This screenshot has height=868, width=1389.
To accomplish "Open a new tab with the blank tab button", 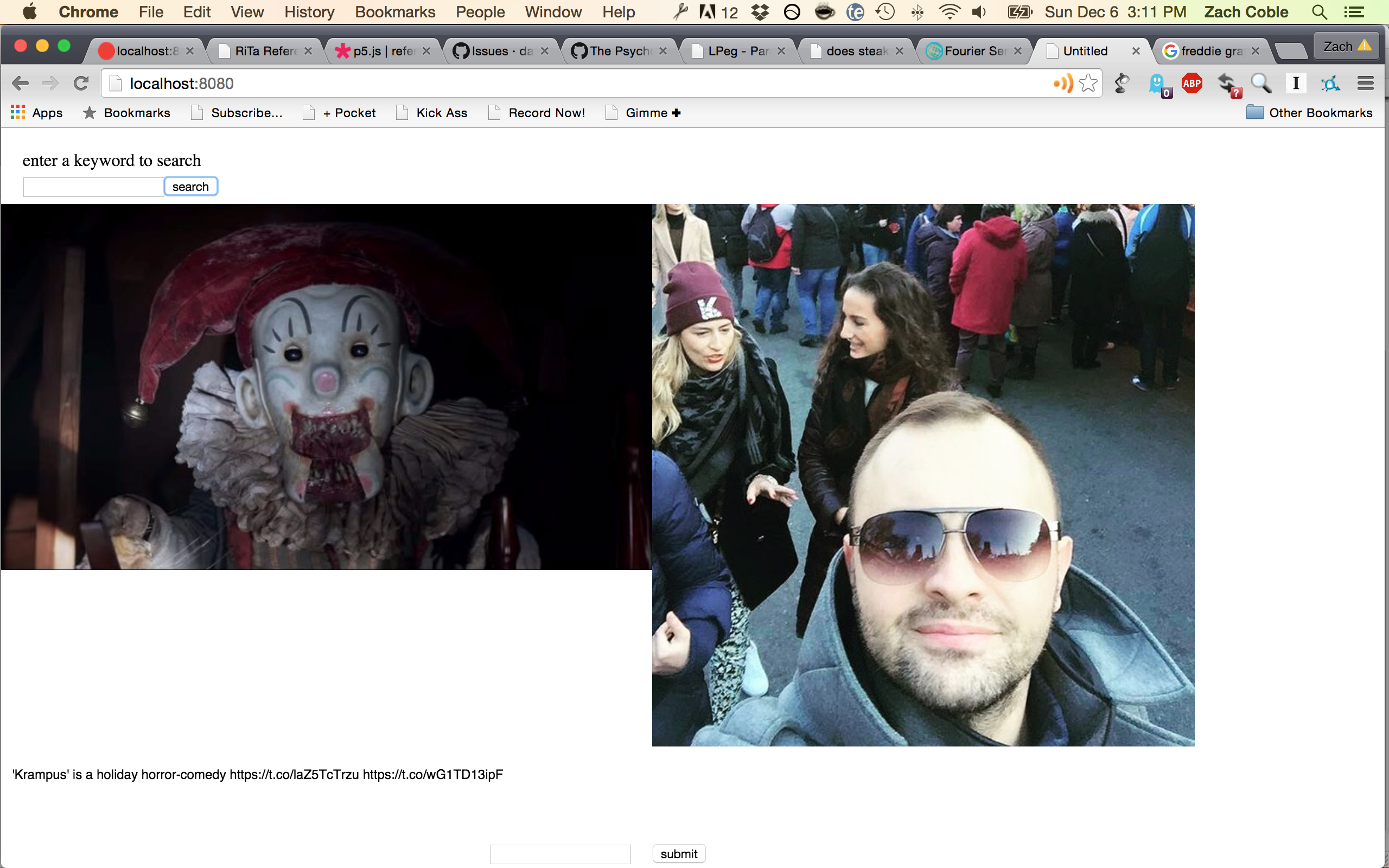I will coord(1290,51).
